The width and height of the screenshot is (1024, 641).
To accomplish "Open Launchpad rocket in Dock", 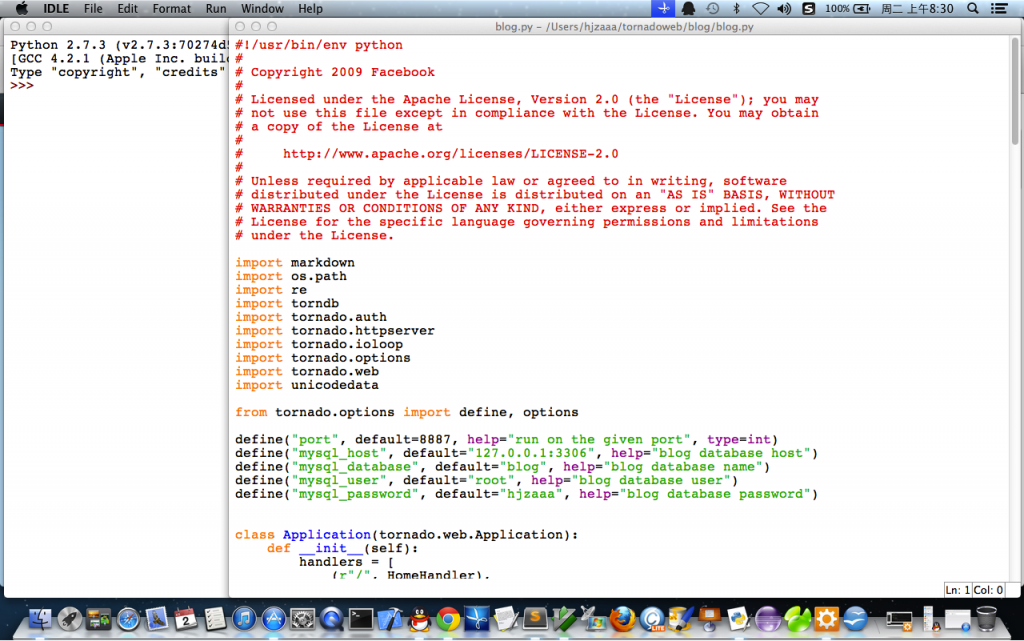I will pos(70,619).
